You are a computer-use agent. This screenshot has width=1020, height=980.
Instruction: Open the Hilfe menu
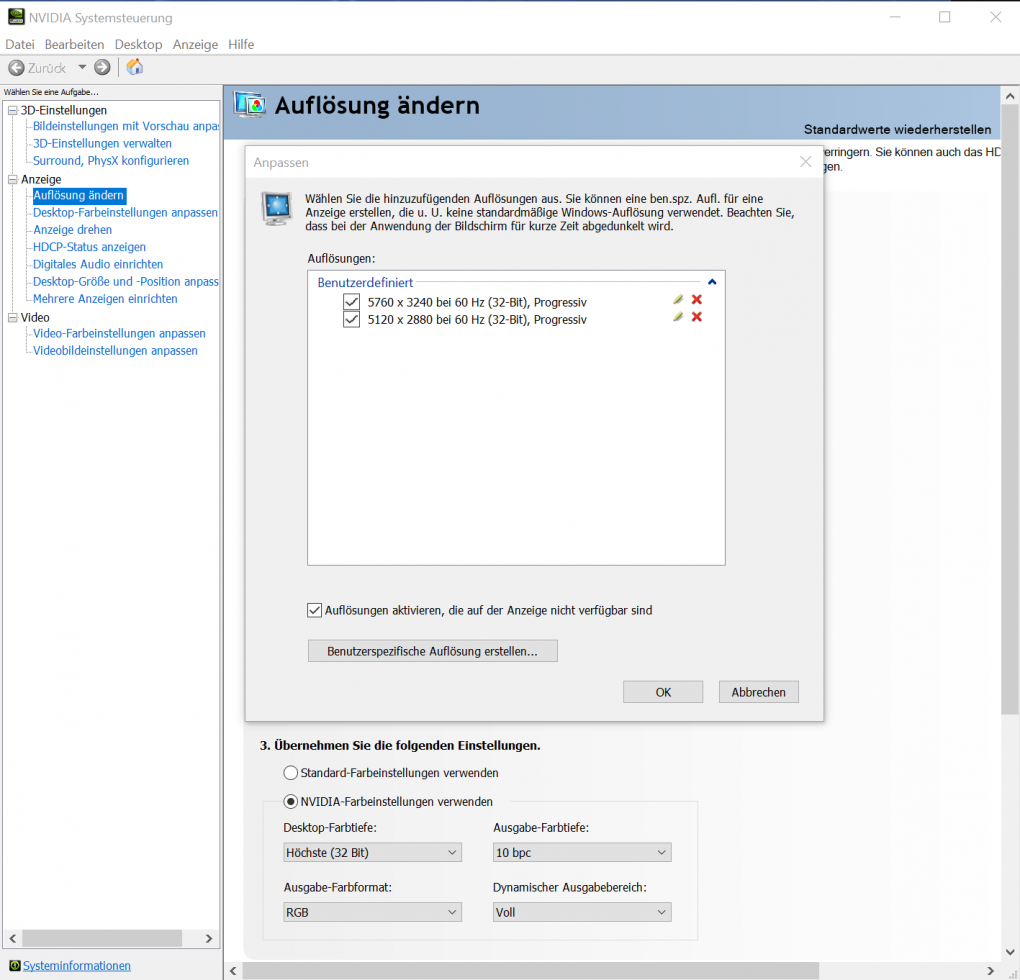241,44
